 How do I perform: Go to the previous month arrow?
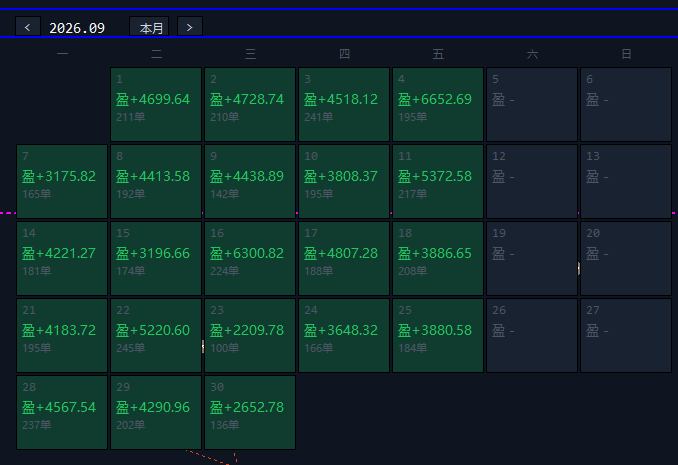tap(28, 27)
